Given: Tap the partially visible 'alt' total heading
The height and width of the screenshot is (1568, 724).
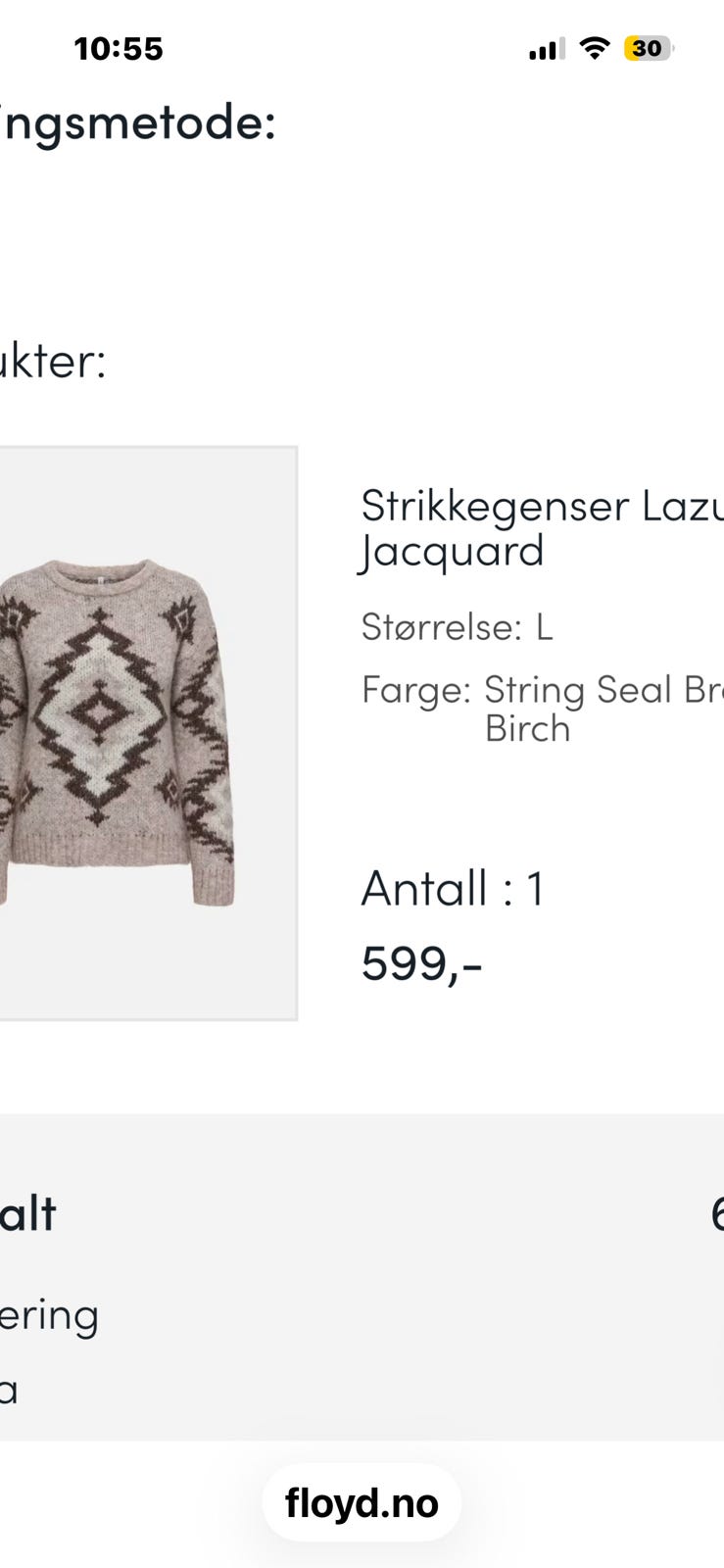Looking at the screenshot, I should 28,1214.
